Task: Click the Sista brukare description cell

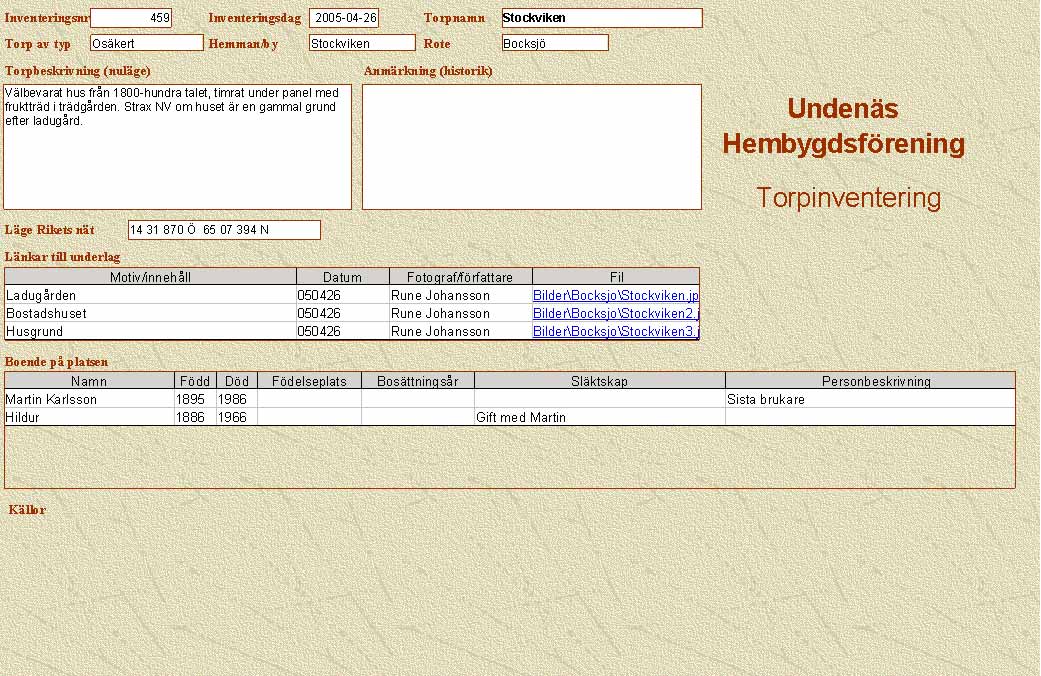Action: coord(869,400)
